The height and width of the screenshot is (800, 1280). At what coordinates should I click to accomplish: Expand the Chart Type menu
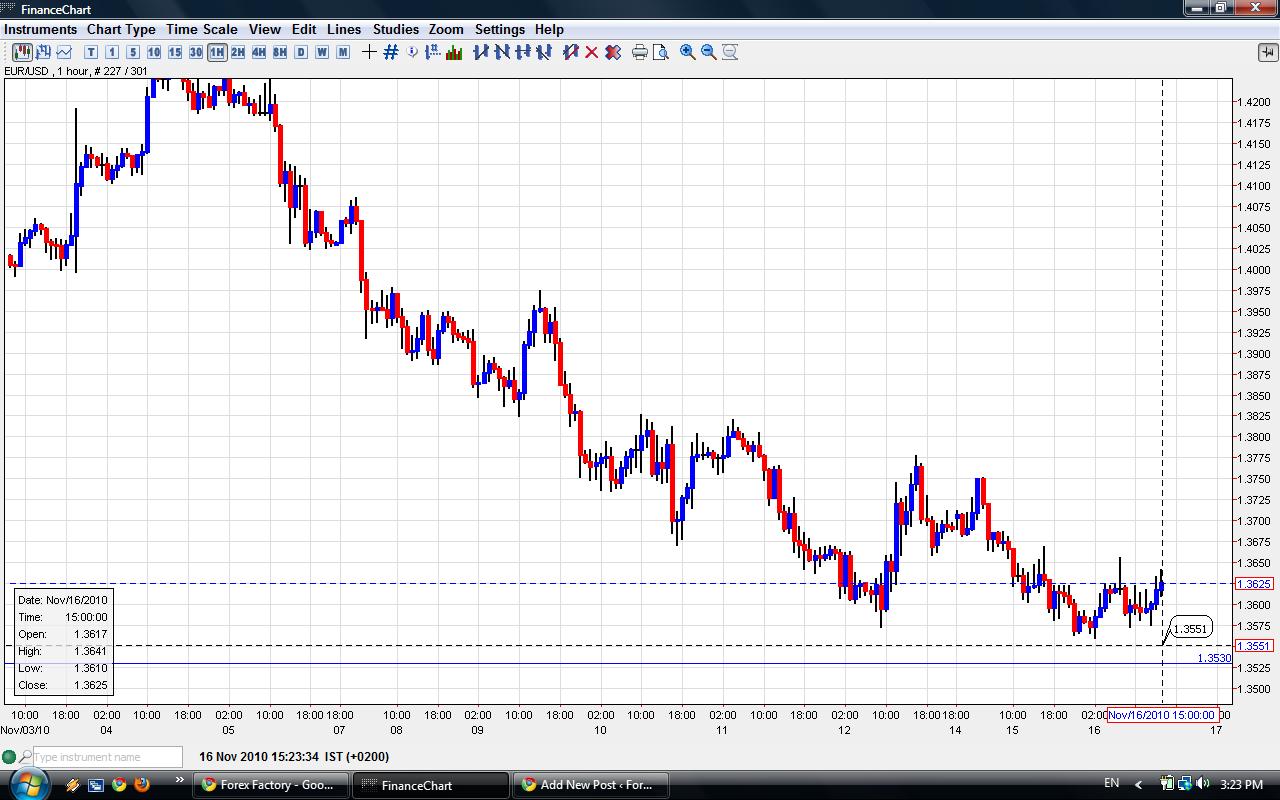[x=121, y=29]
